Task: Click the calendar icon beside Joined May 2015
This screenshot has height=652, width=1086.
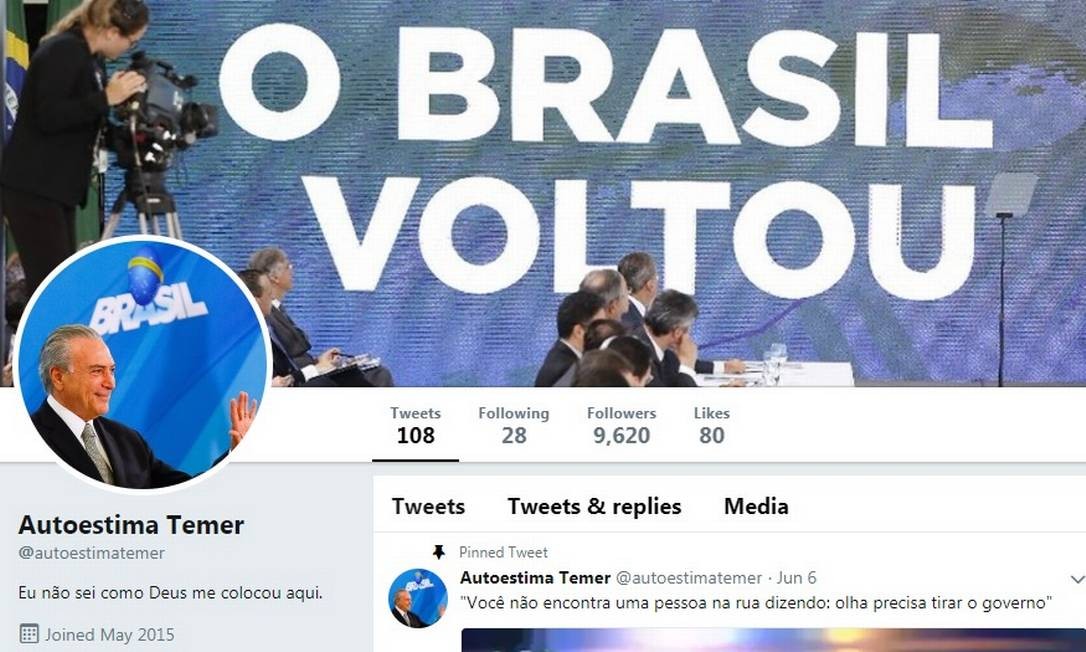Action: 28,634
